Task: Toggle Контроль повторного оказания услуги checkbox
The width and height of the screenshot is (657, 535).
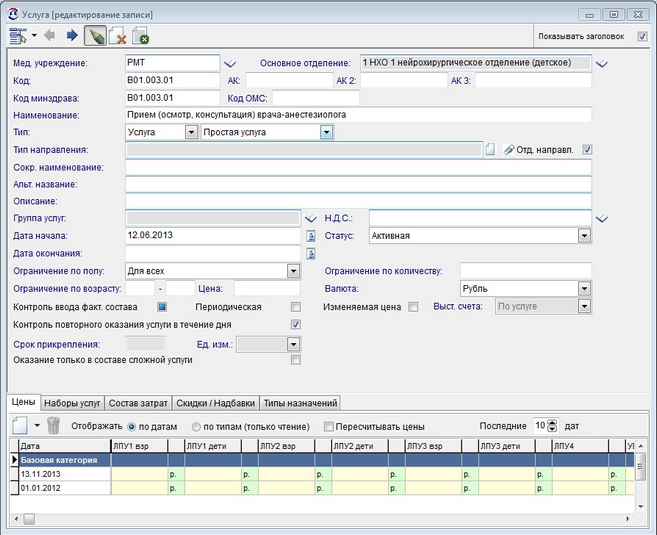Action: coord(296,325)
